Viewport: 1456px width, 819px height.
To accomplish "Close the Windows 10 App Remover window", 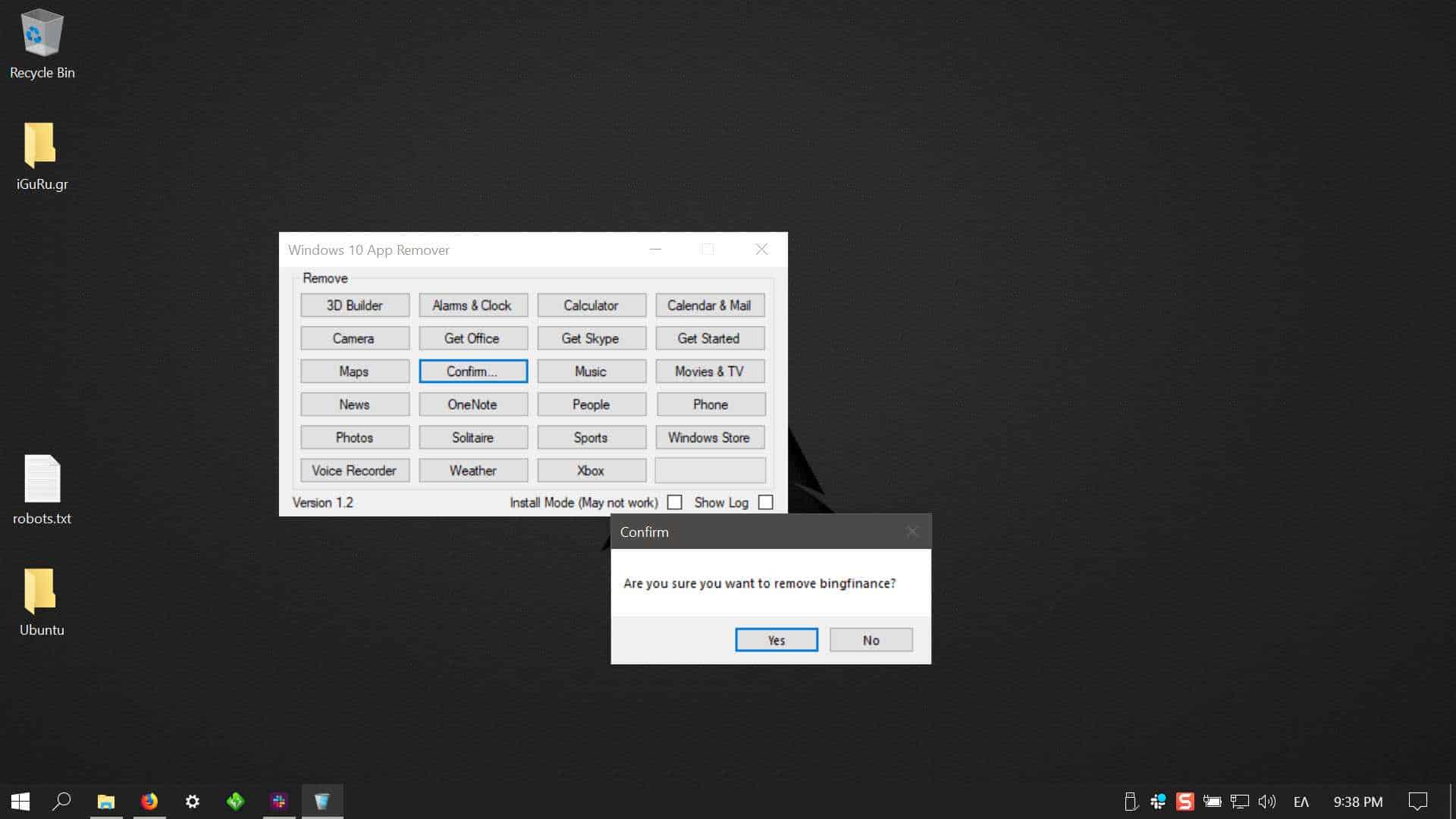I will (761, 249).
